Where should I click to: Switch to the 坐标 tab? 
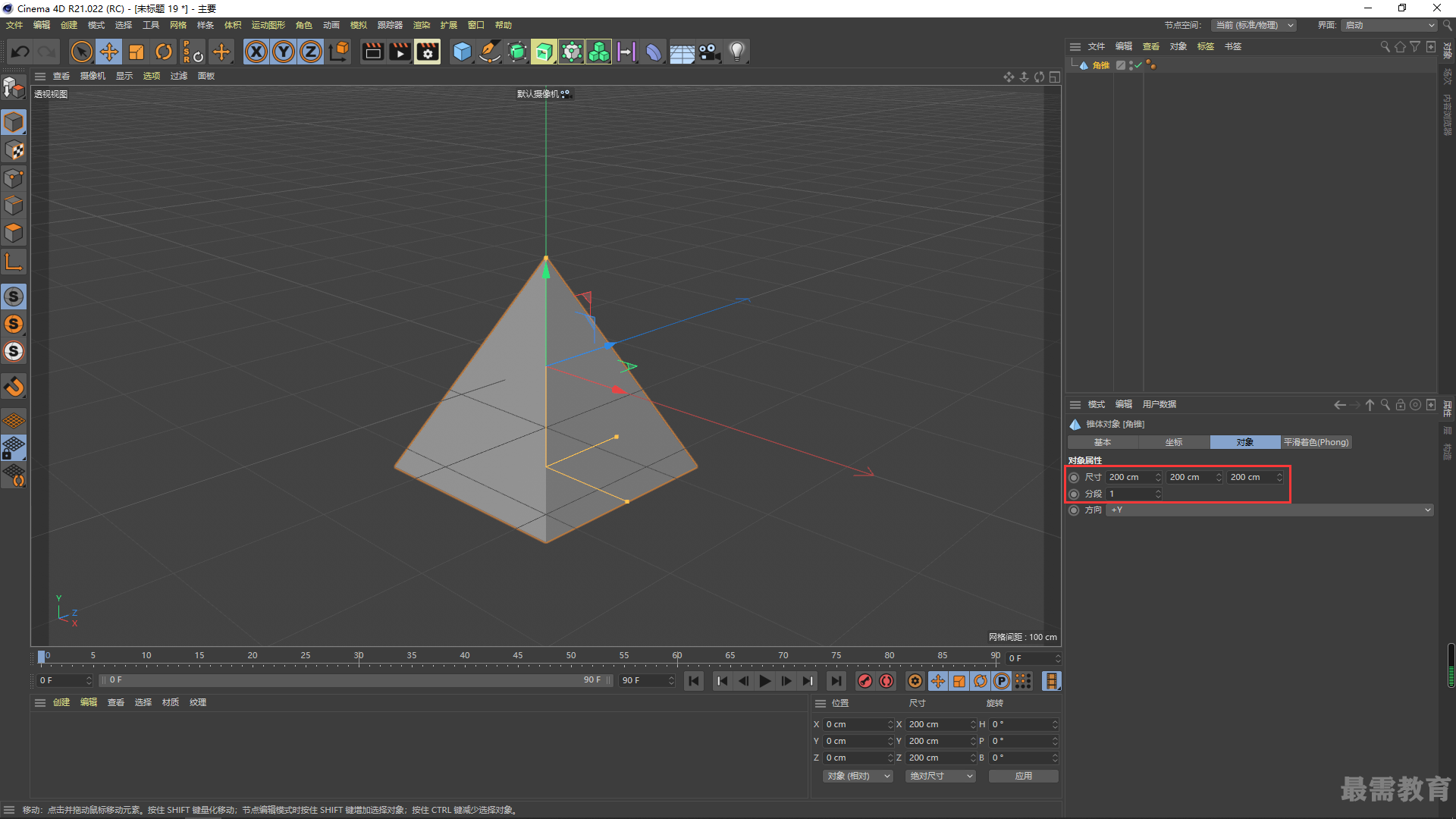pos(1174,442)
